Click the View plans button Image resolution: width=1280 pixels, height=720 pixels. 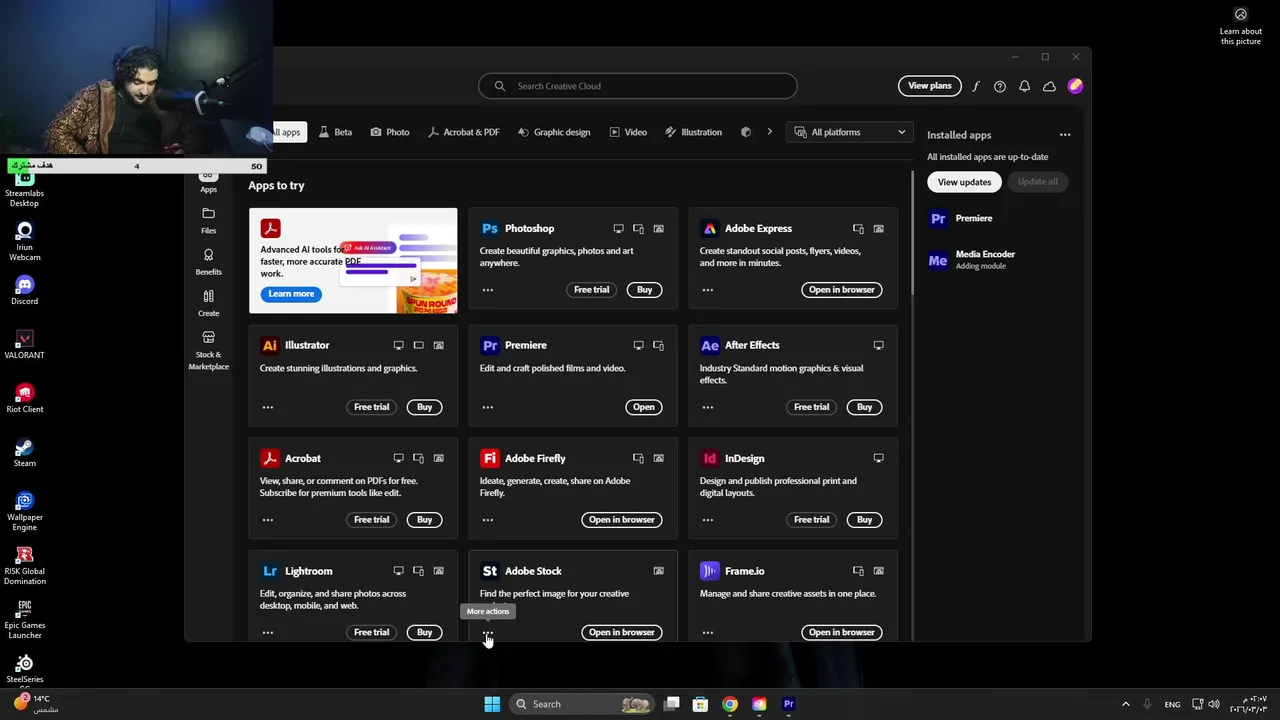[x=929, y=86]
